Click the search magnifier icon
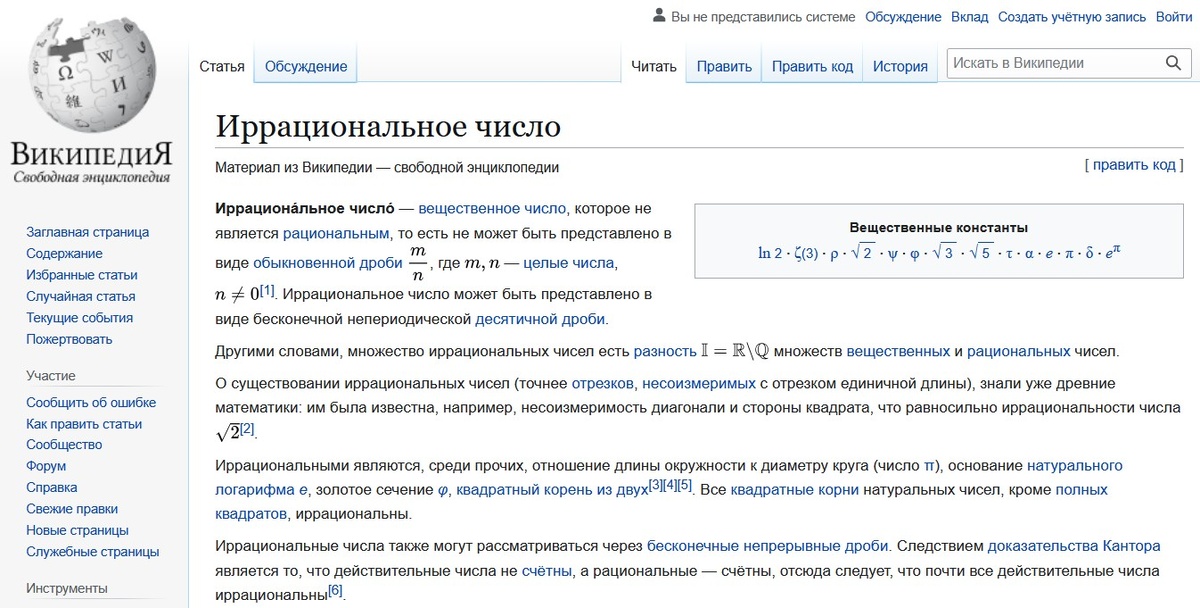The height and width of the screenshot is (608, 1200). tap(1174, 62)
